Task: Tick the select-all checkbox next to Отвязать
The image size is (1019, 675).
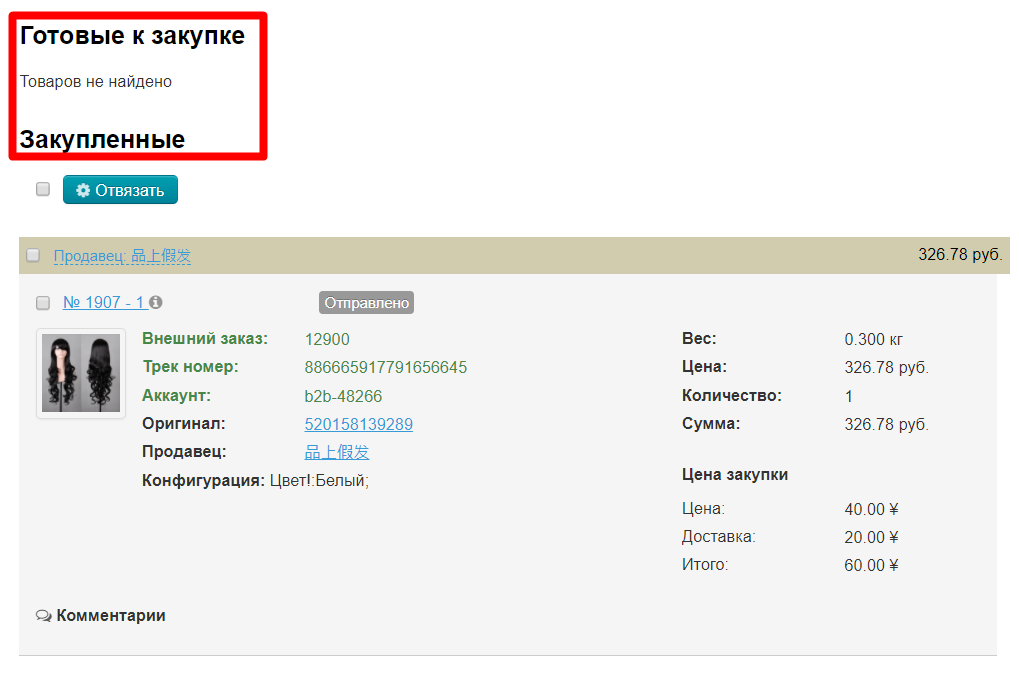Action: coord(43,189)
